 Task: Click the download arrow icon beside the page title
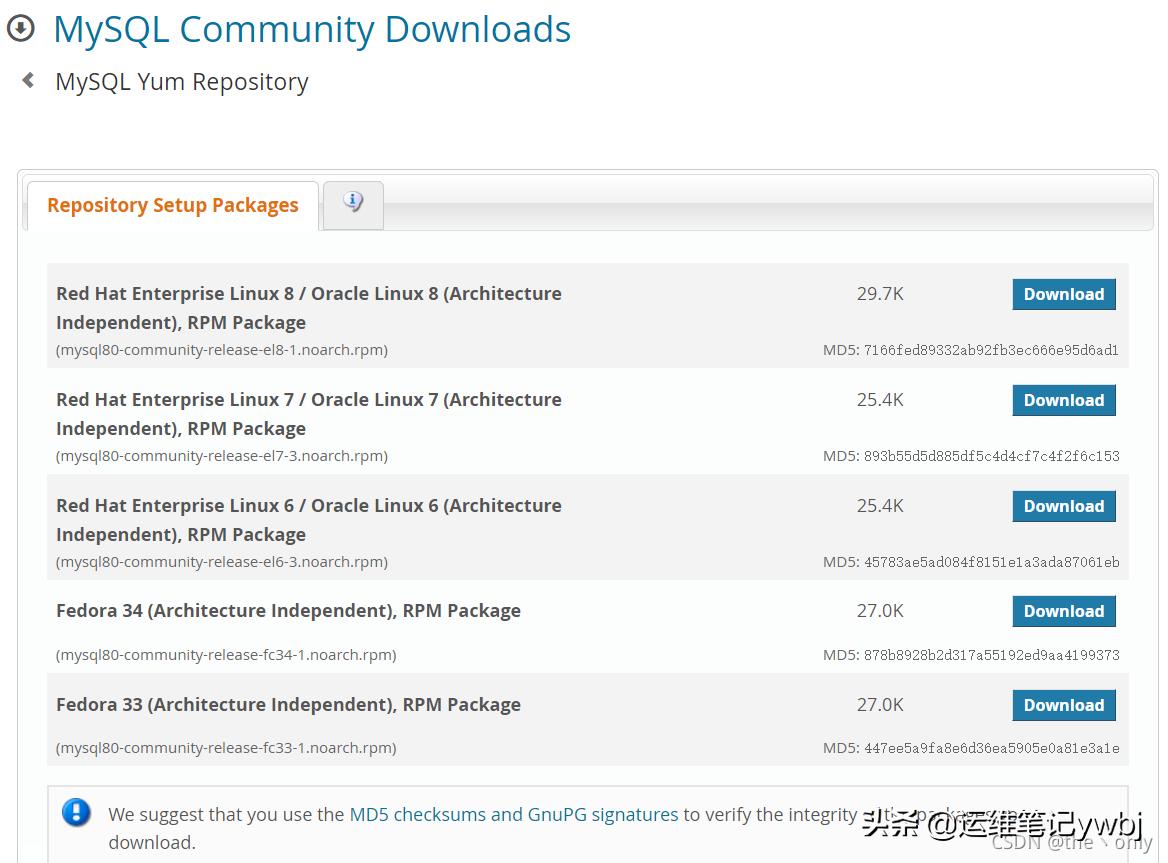click(x=21, y=28)
